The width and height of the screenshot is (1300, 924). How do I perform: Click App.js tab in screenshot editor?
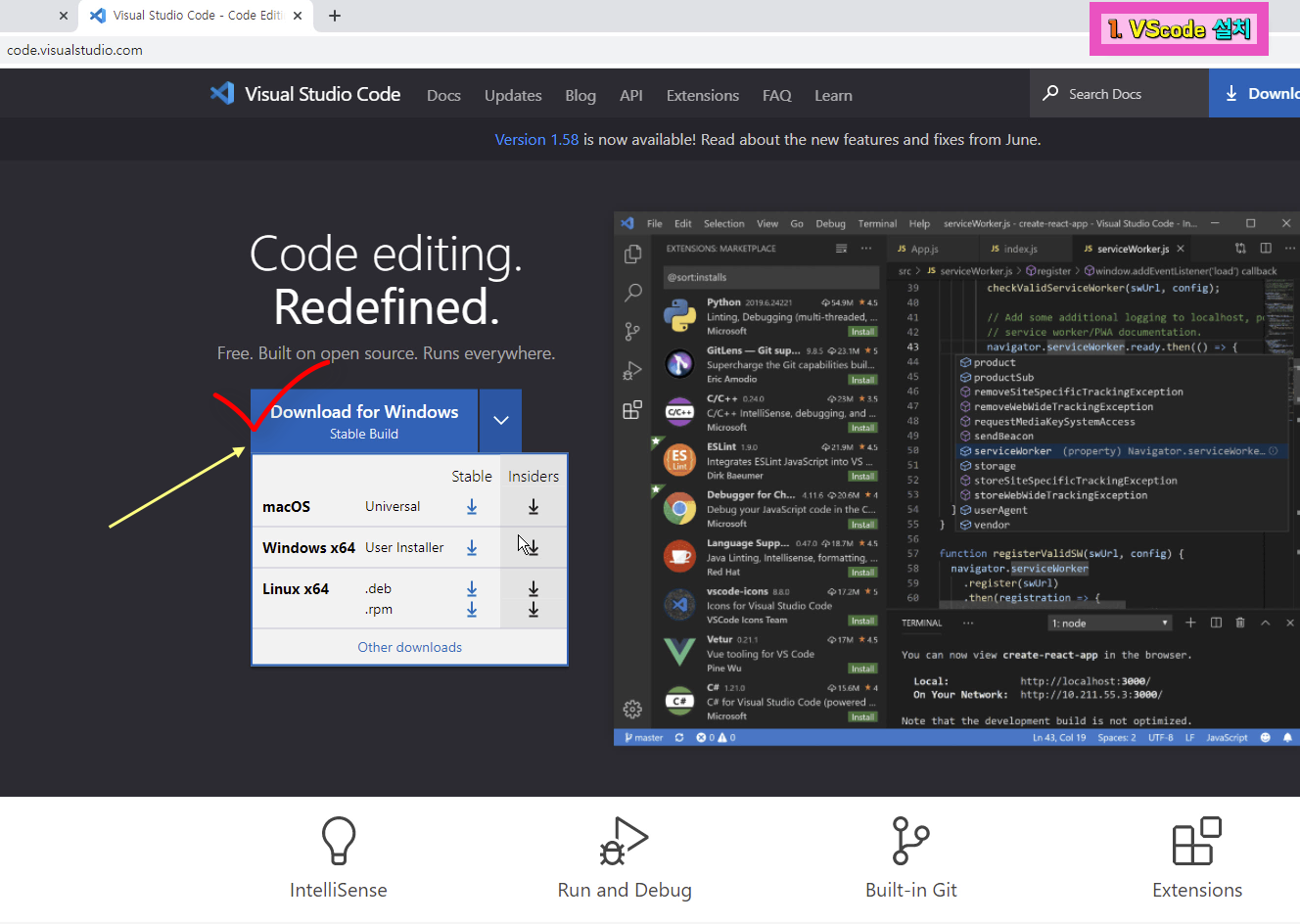tap(924, 249)
